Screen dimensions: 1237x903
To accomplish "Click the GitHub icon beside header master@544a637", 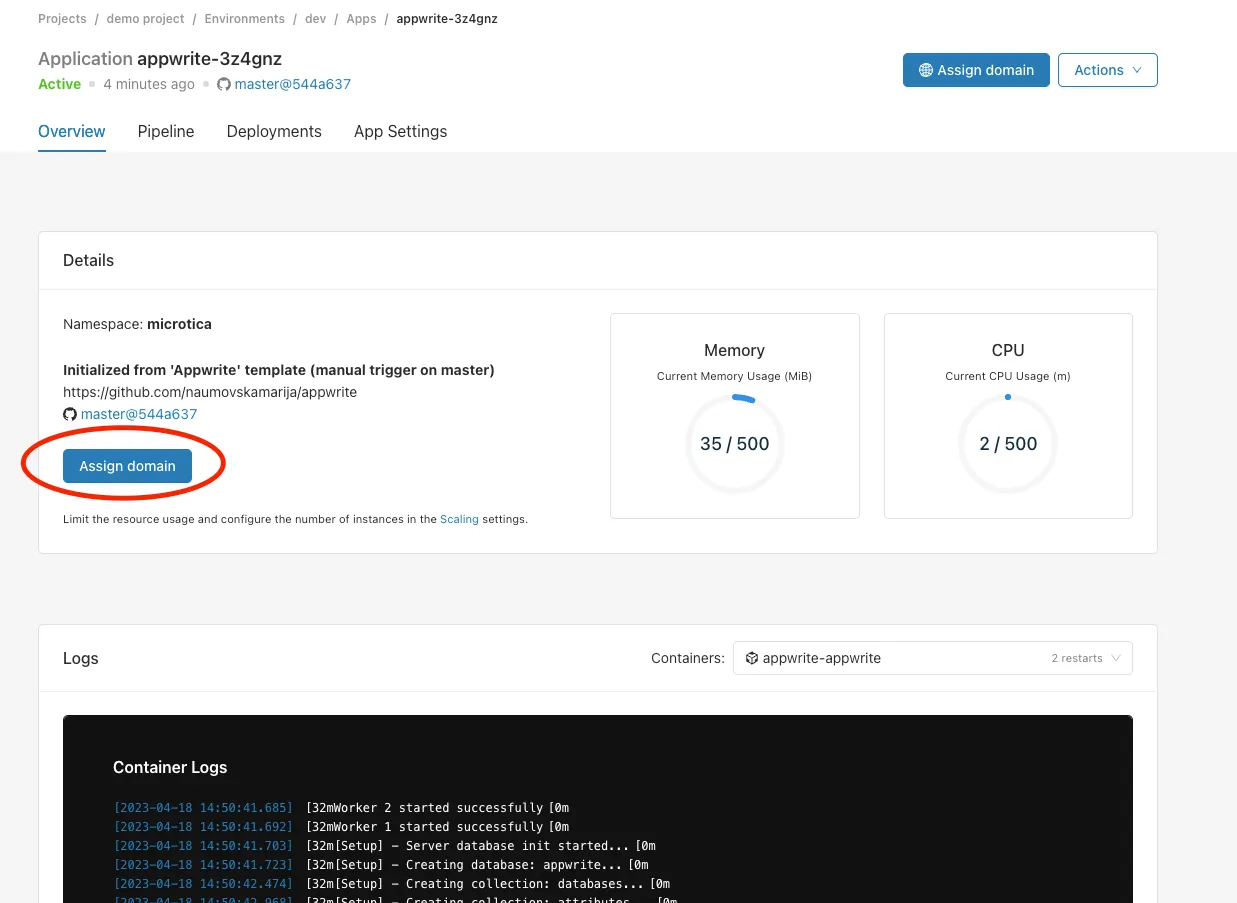I will pos(224,84).
